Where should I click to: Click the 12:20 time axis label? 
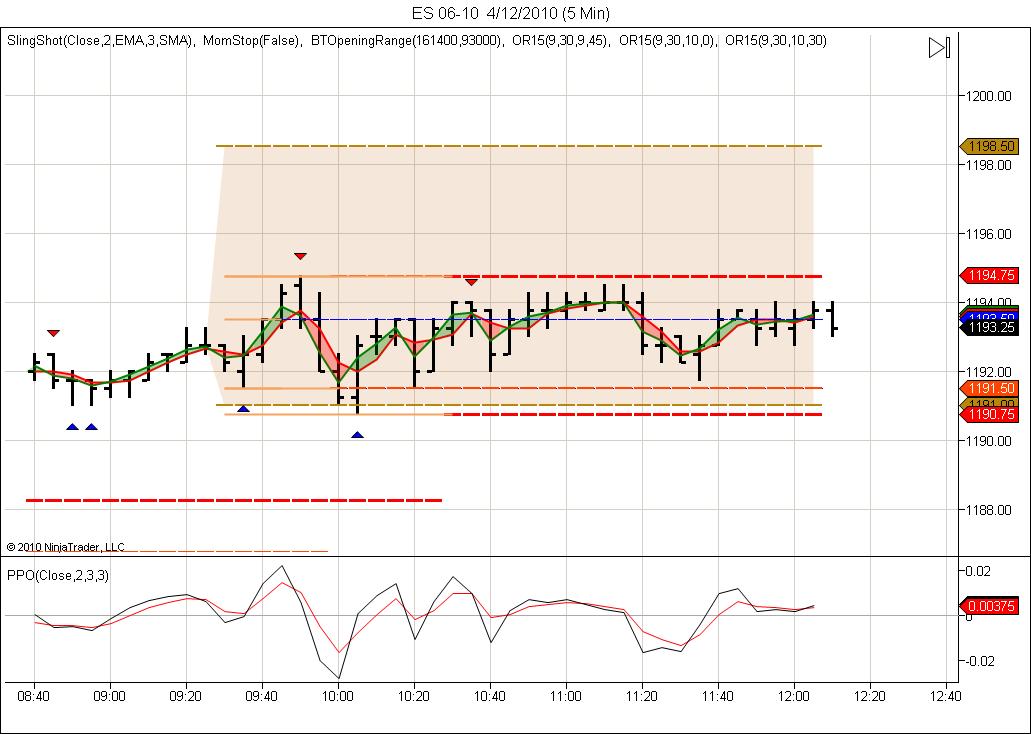pos(870,697)
